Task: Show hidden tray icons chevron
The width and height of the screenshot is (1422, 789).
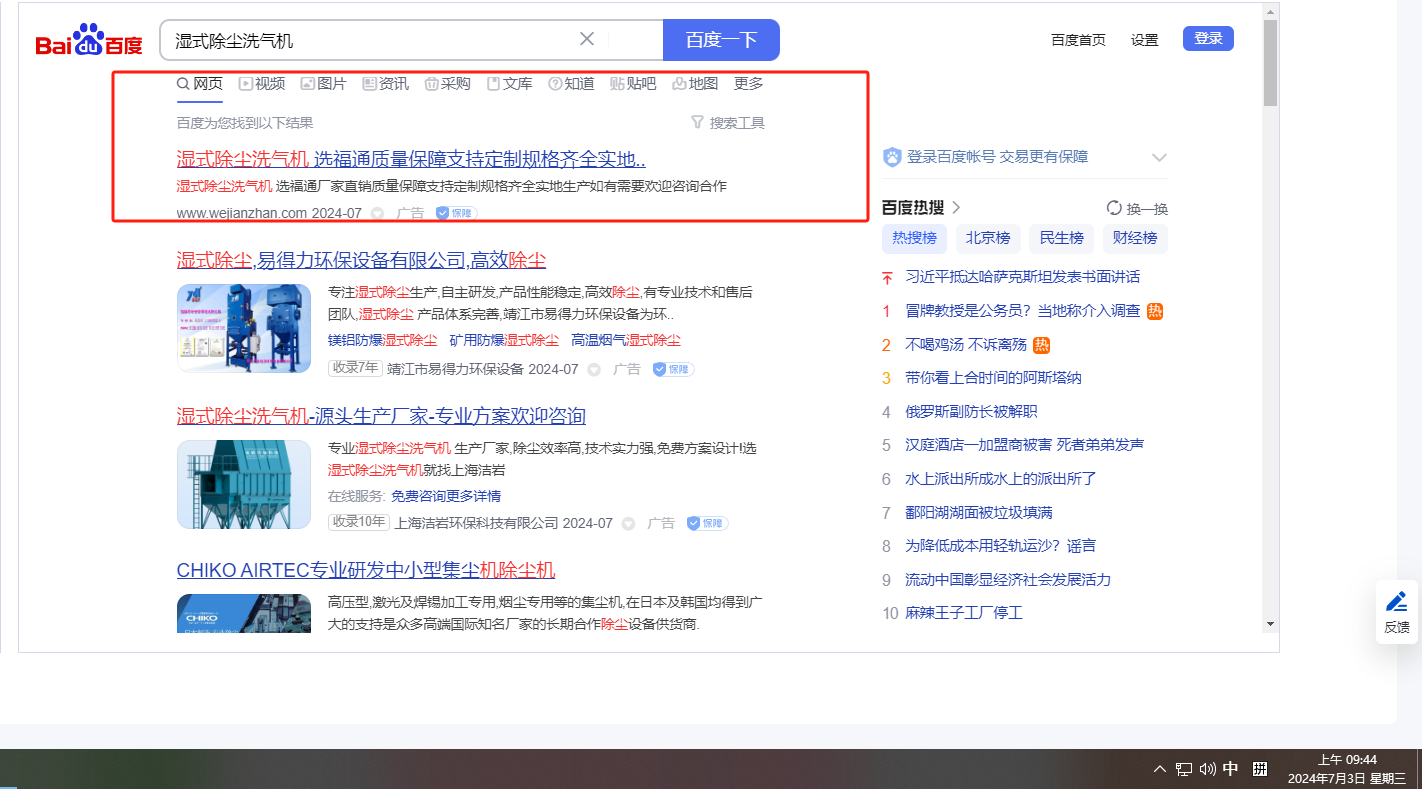Action: [1160, 769]
